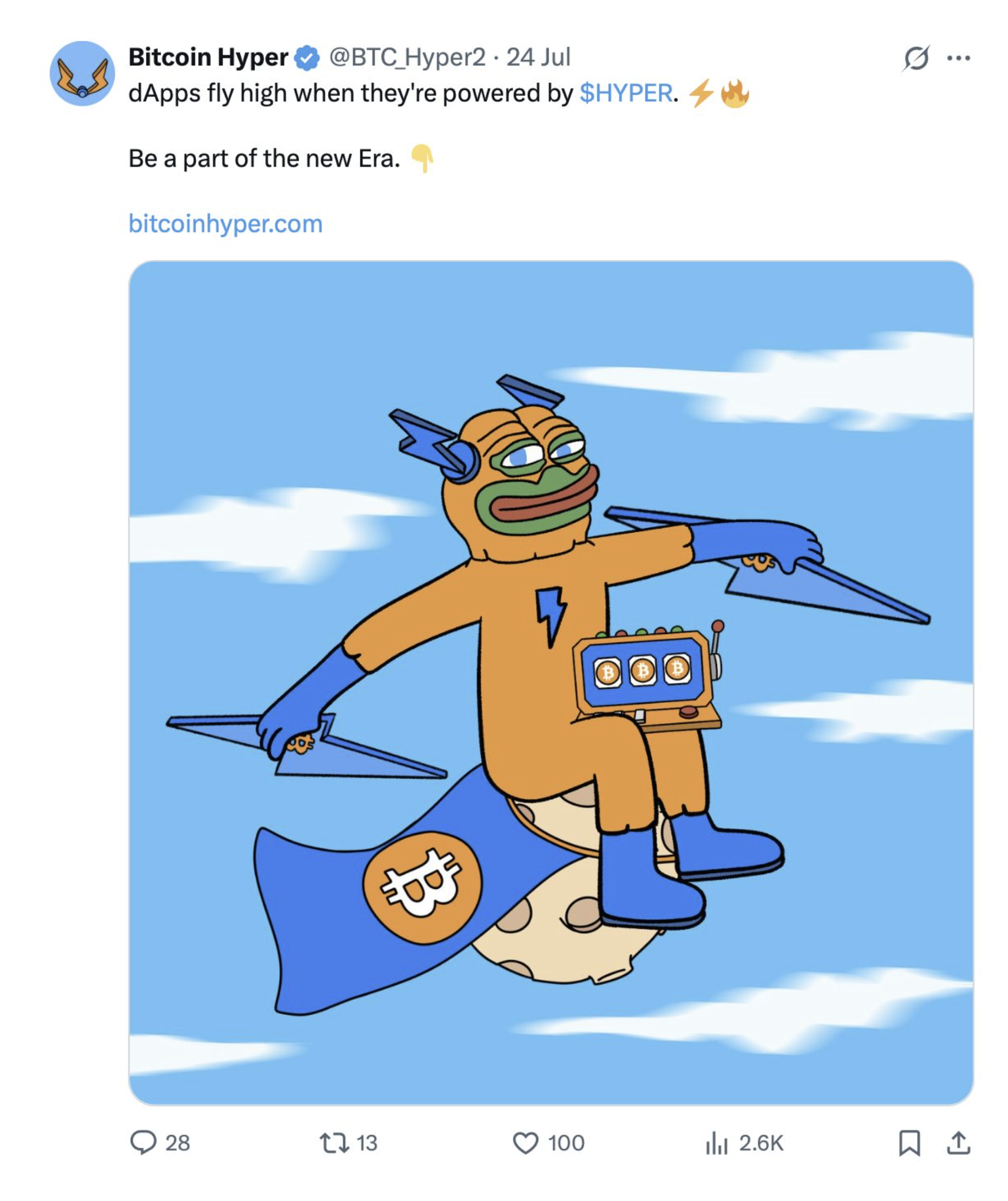The height and width of the screenshot is (1201, 1008).
Task: Open view analytics bar chart icon
Action: (x=716, y=1143)
